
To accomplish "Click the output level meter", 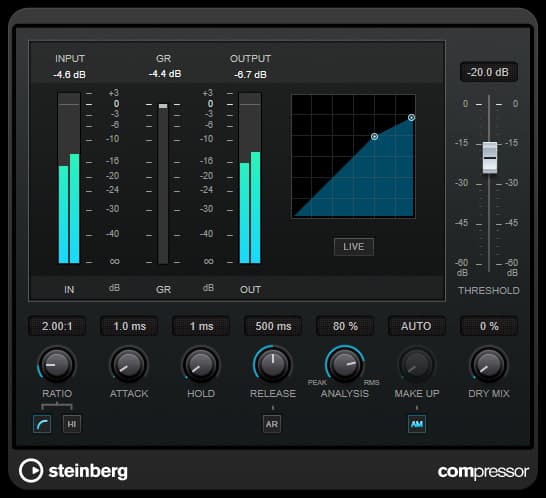I will (250, 178).
